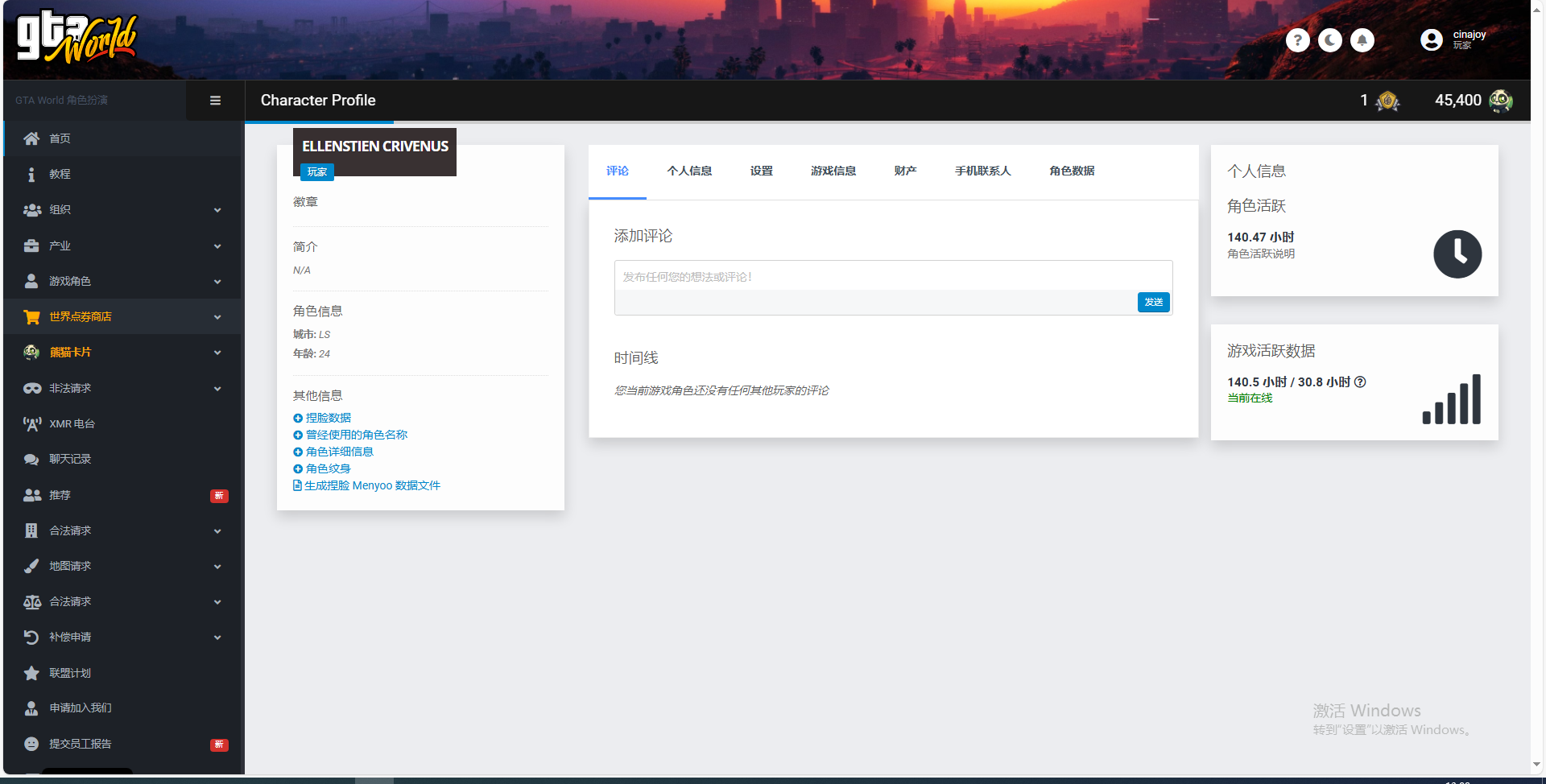Open 申请加入我们 sidebar icon

point(31,708)
